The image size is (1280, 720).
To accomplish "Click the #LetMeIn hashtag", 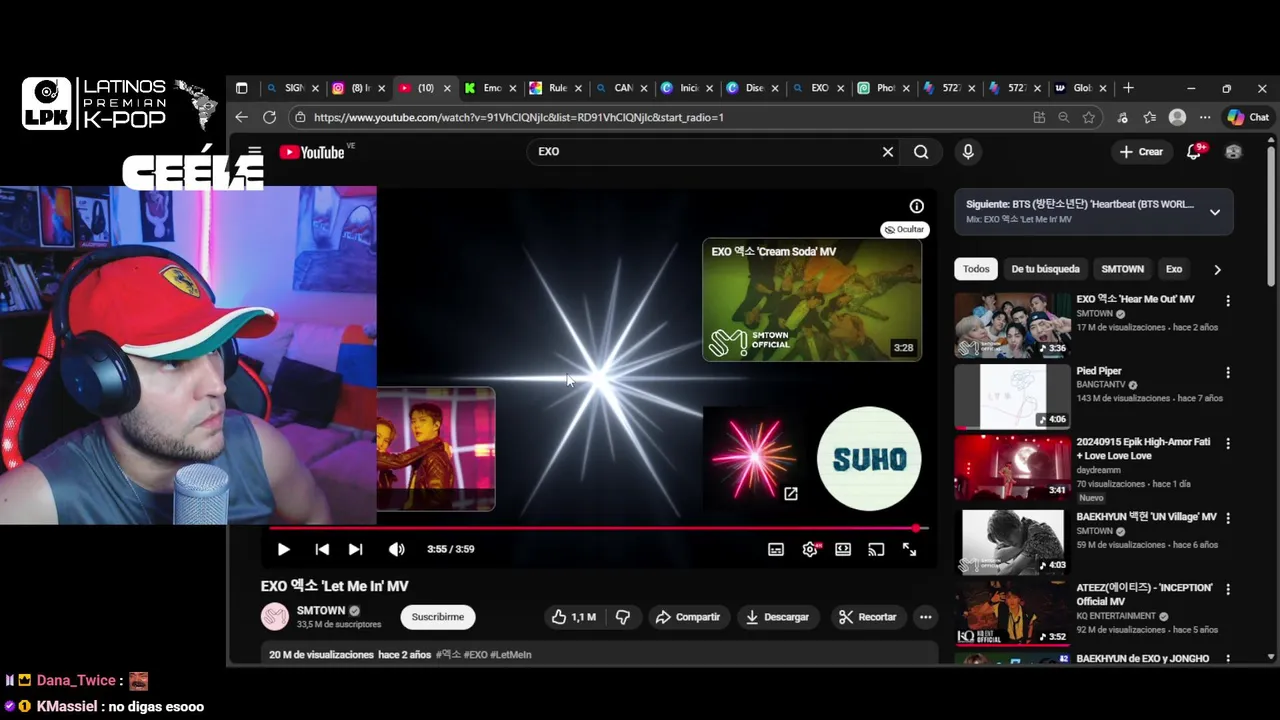I will pyautogui.click(x=510, y=655).
